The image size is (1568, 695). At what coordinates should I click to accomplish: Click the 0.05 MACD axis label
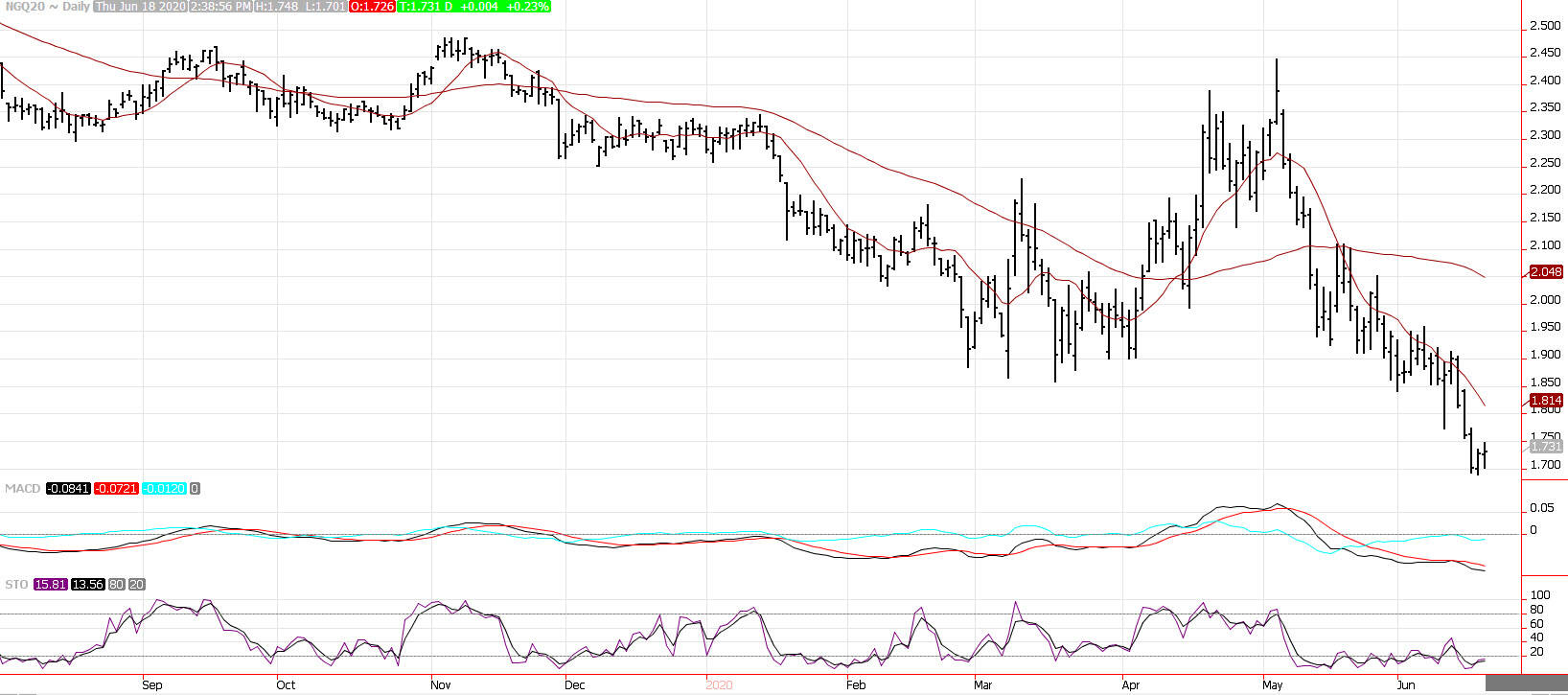pyautogui.click(x=1542, y=508)
